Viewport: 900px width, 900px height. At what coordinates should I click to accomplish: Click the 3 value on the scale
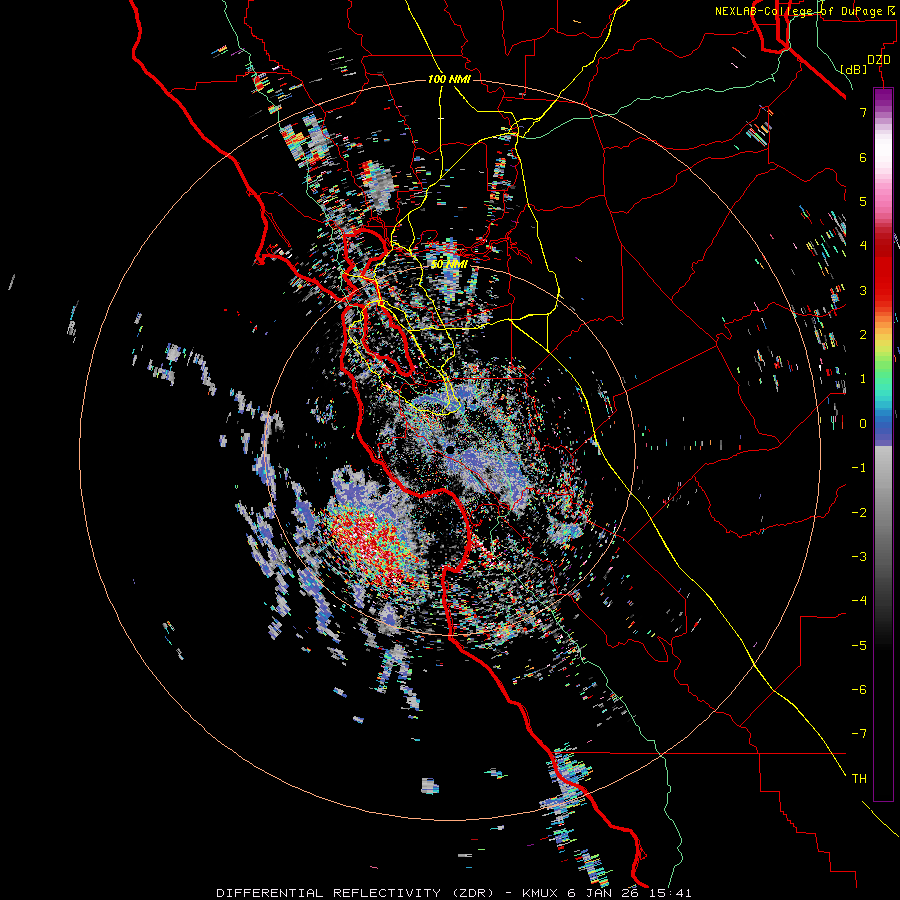(x=863, y=290)
